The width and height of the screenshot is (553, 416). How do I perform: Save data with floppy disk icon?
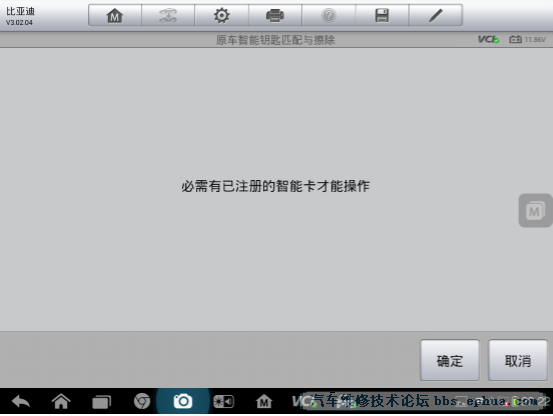382,16
